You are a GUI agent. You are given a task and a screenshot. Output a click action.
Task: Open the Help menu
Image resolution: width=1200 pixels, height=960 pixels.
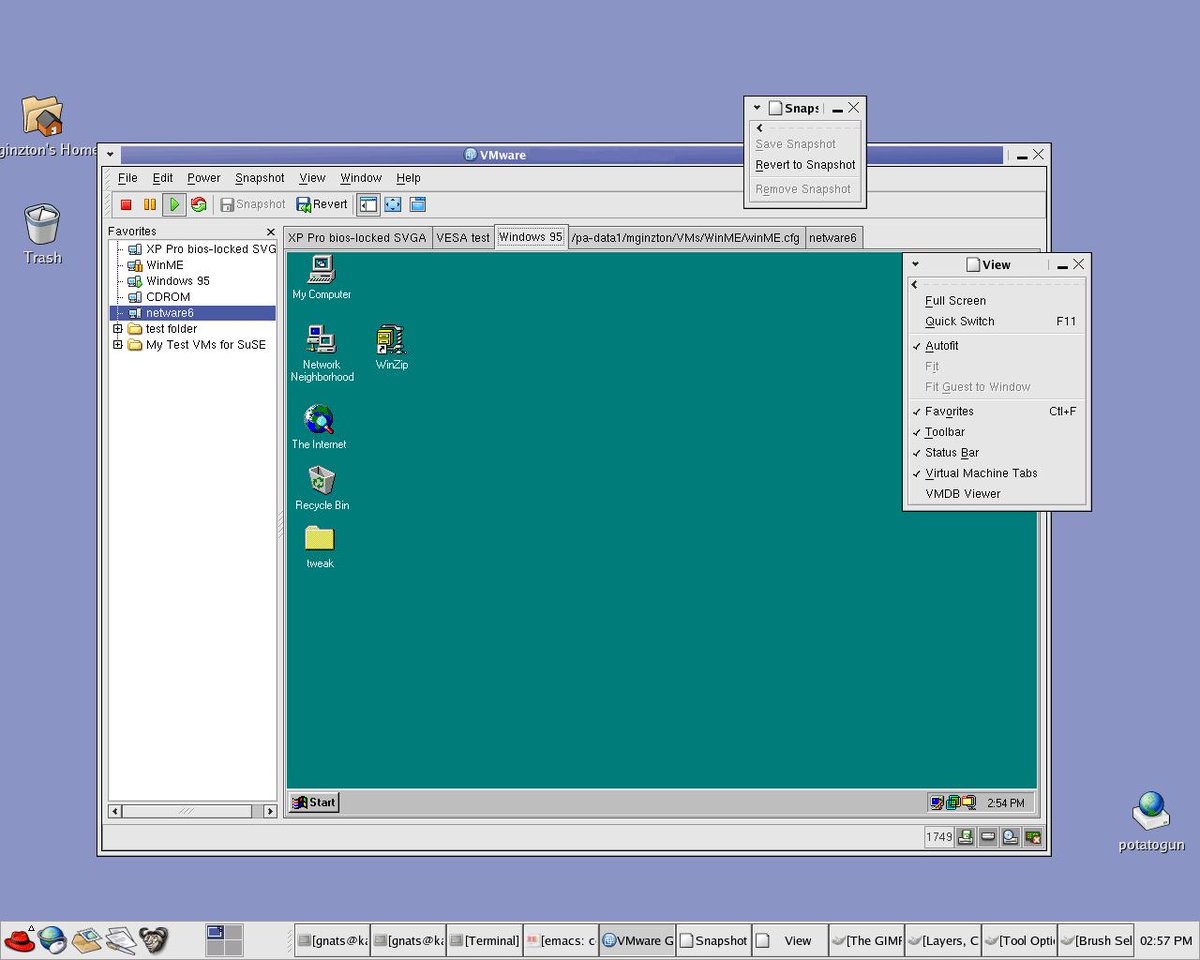(408, 178)
